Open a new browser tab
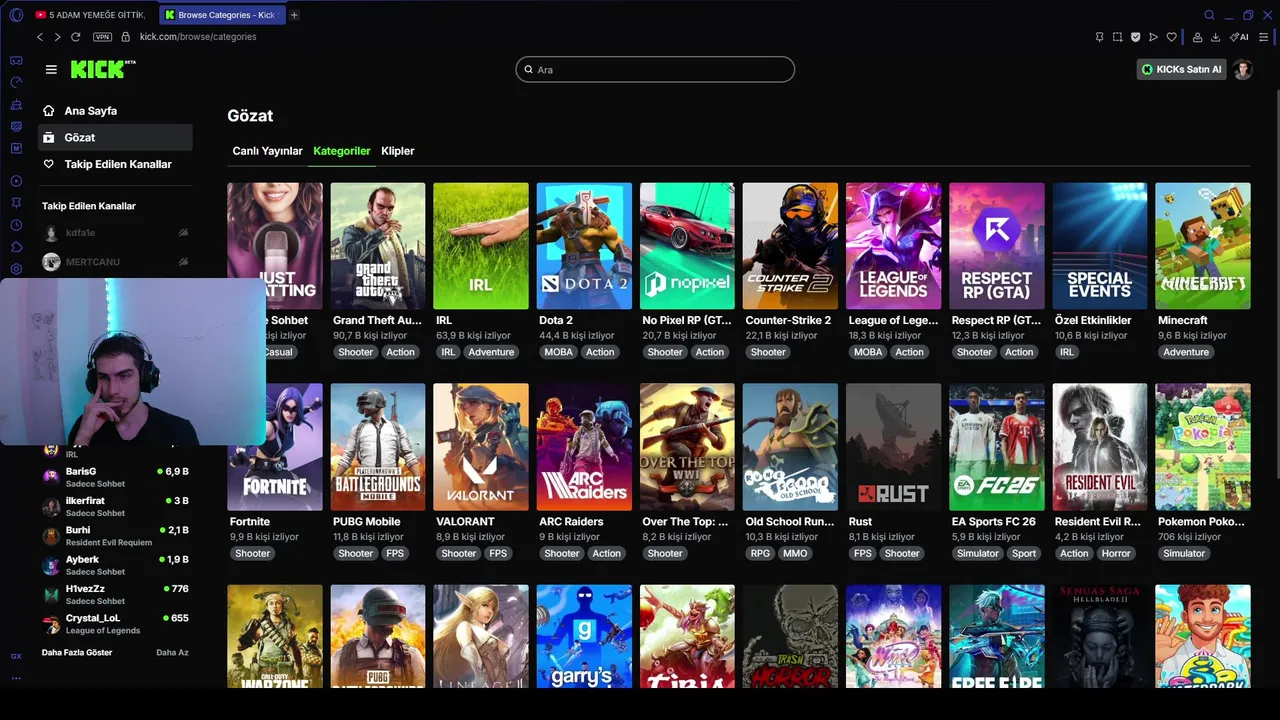This screenshot has height=720, width=1280. 294,15
